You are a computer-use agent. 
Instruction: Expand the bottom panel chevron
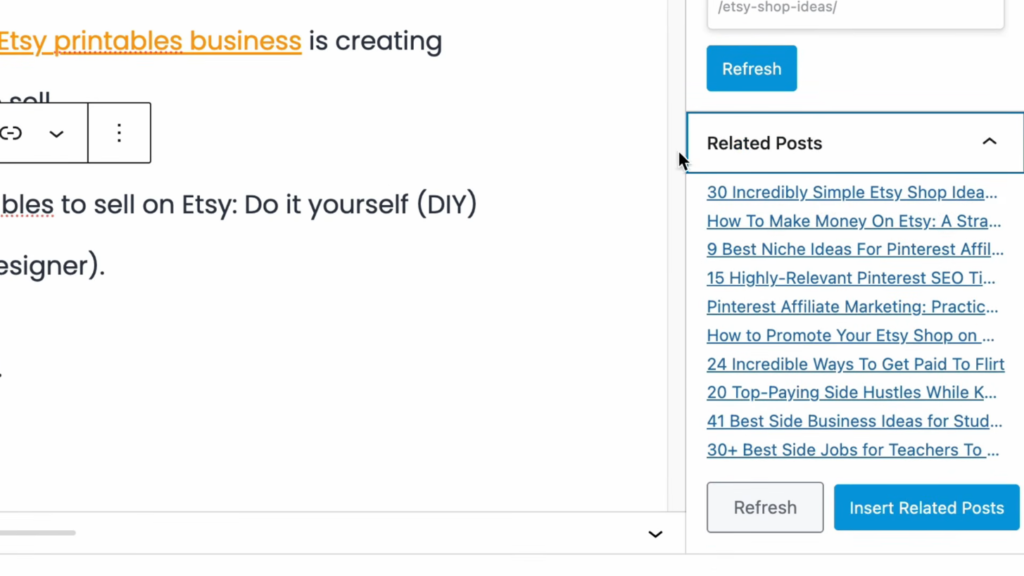click(x=655, y=534)
